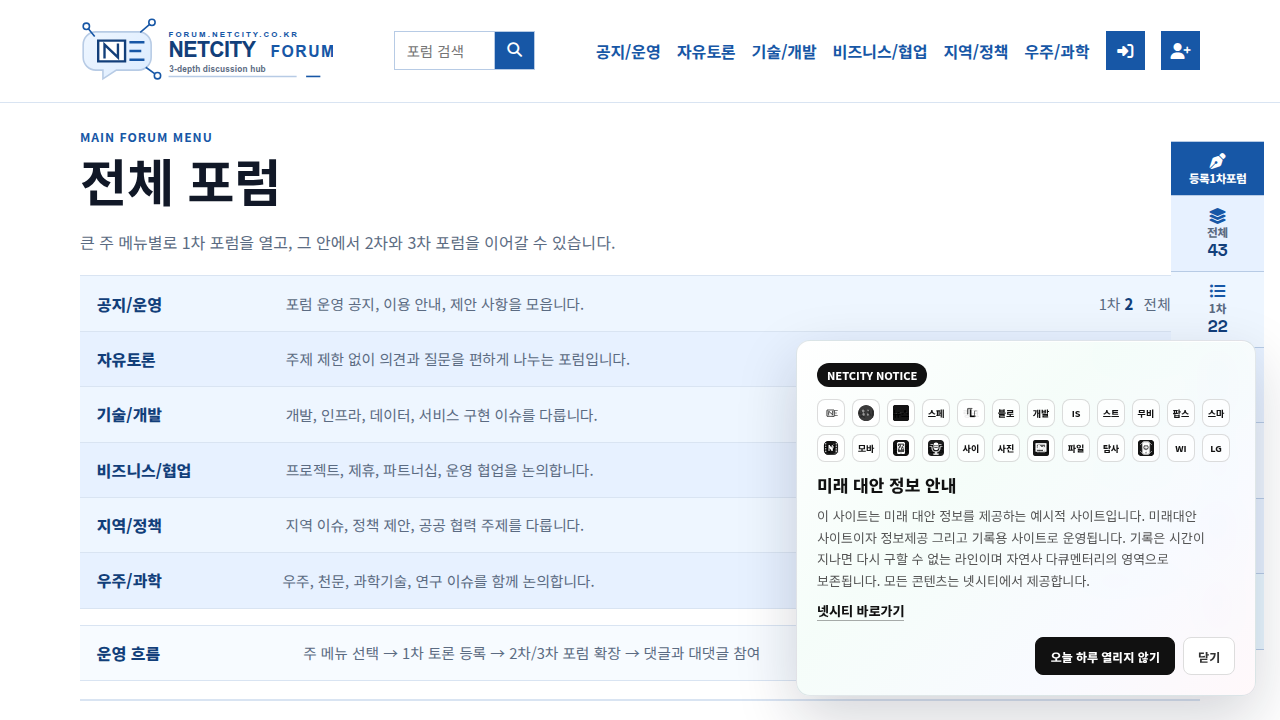The image size is (1280, 720).
Task: Click the search magnifier button
Action: click(x=515, y=50)
